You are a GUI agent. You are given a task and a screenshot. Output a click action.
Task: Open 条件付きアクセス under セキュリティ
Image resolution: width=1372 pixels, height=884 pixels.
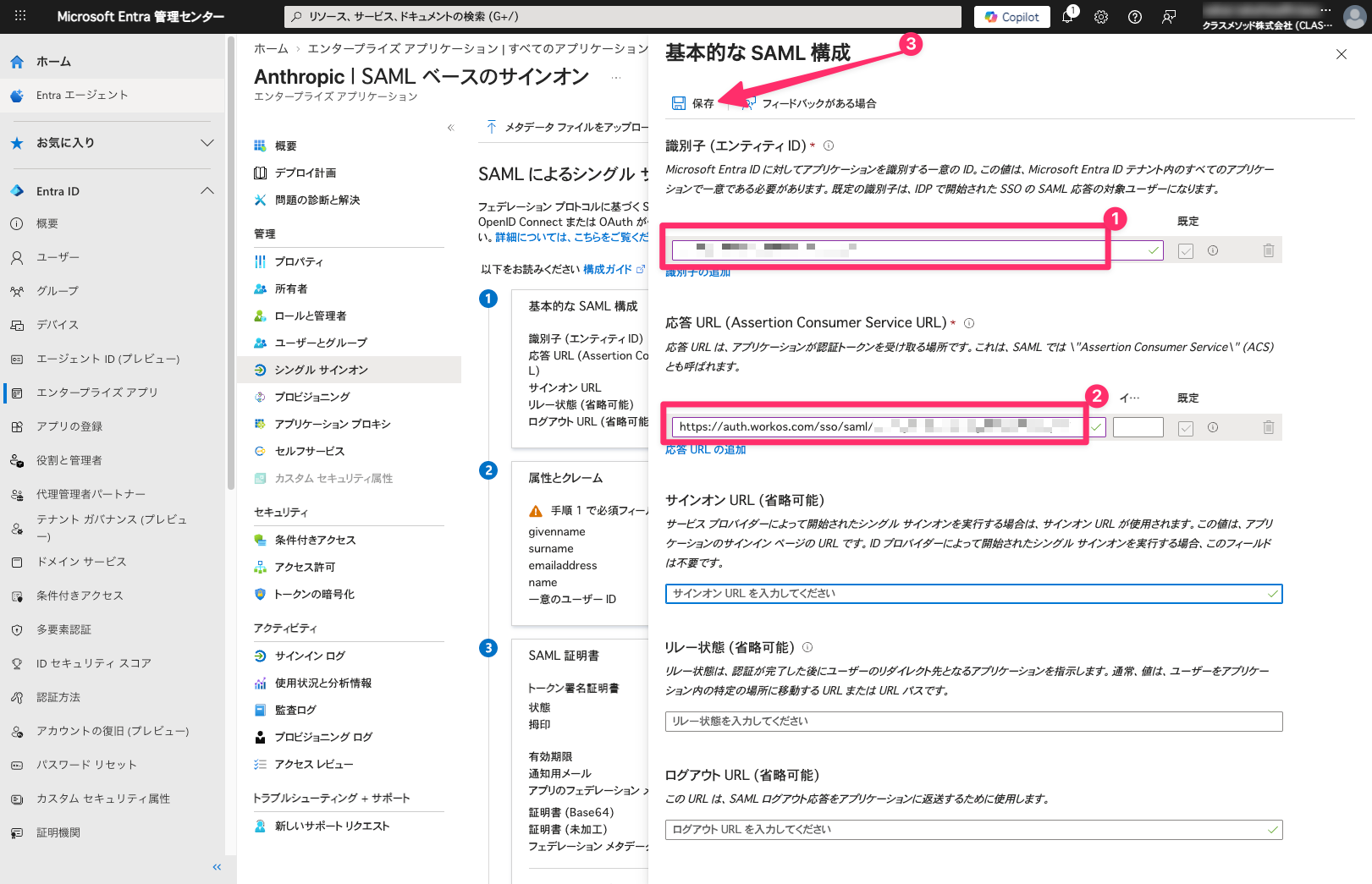[315, 540]
